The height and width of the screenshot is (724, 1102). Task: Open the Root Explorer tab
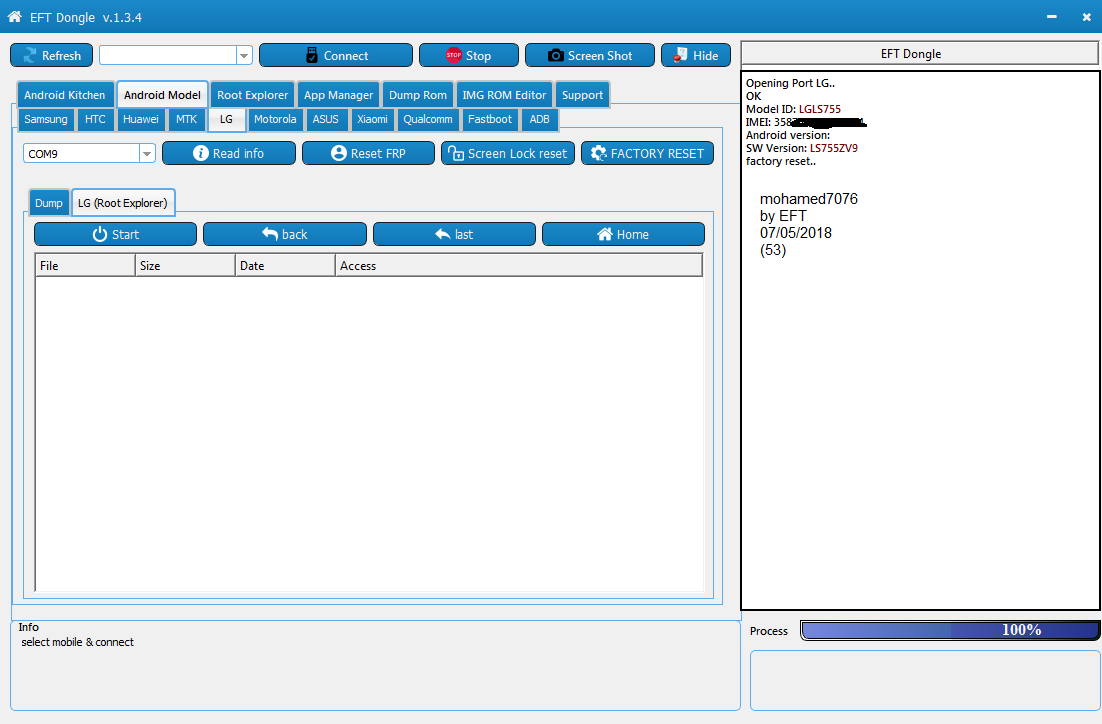252,95
